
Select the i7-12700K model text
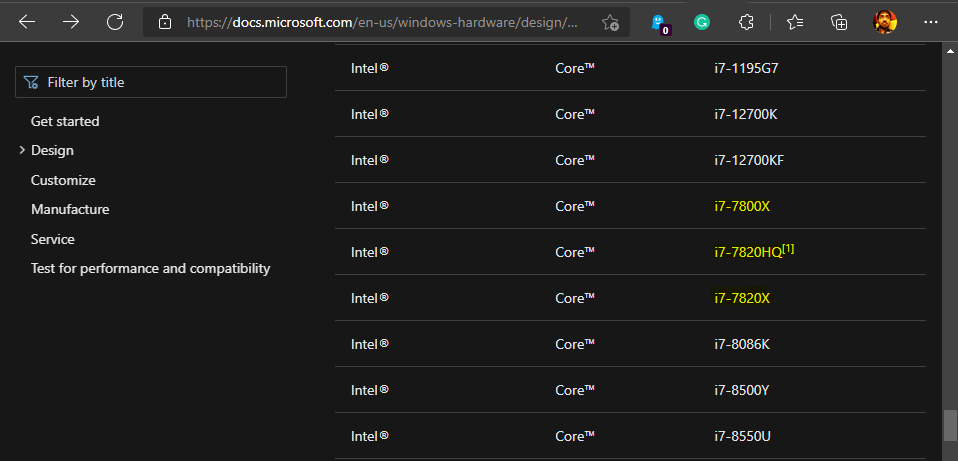point(746,114)
